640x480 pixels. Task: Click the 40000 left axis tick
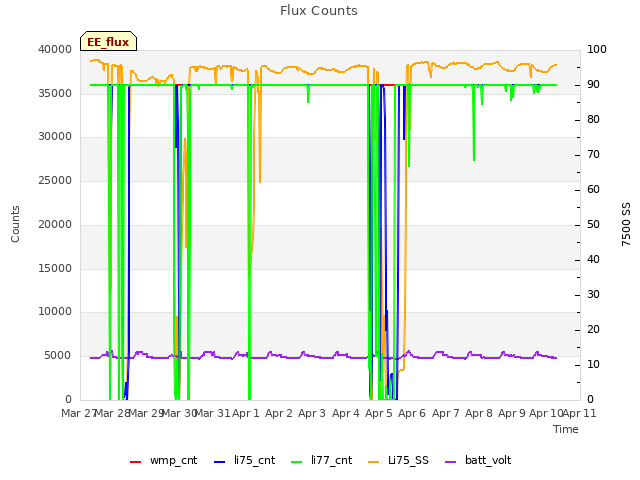55,49
